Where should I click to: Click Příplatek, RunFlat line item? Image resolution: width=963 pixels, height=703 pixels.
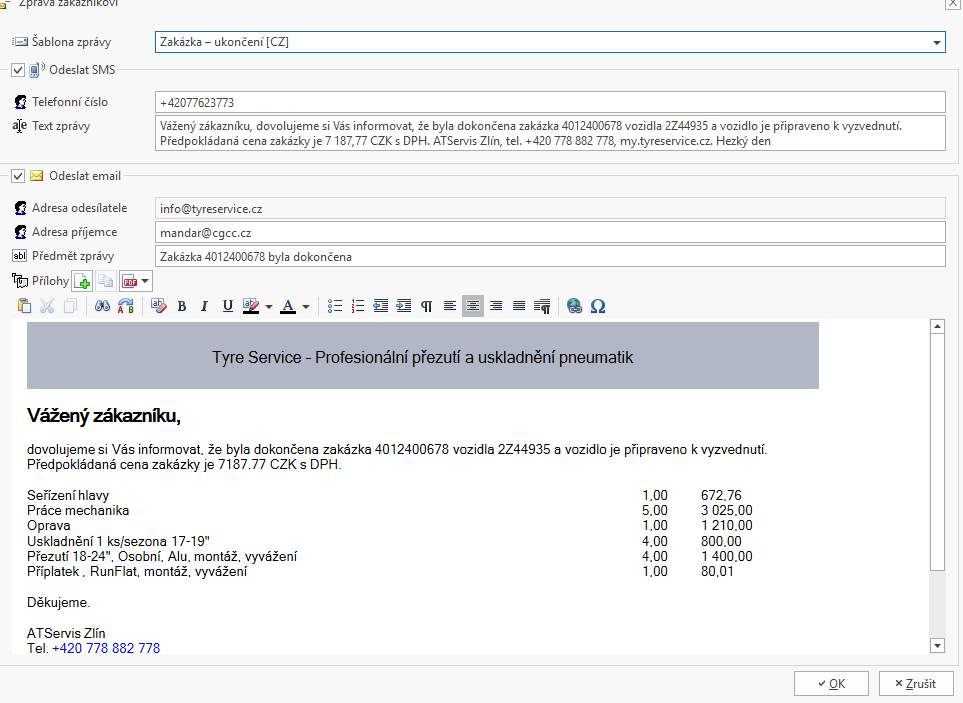tap(137, 572)
